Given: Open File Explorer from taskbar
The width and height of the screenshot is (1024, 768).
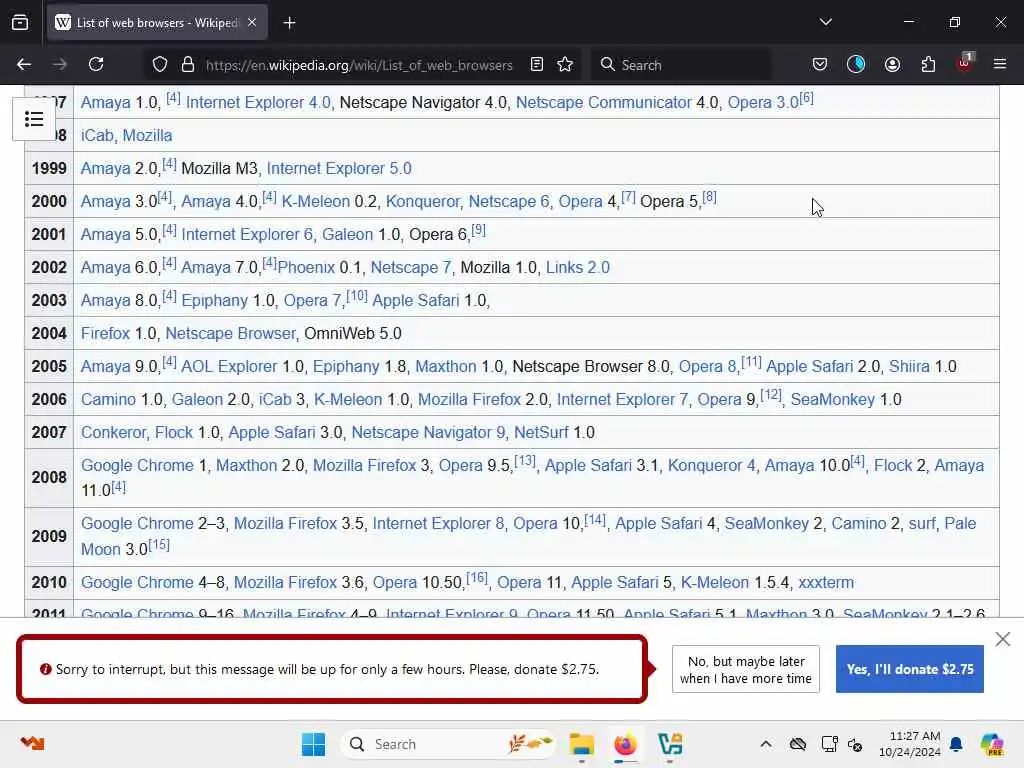Looking at the screenshot, I should click(581, 744).
